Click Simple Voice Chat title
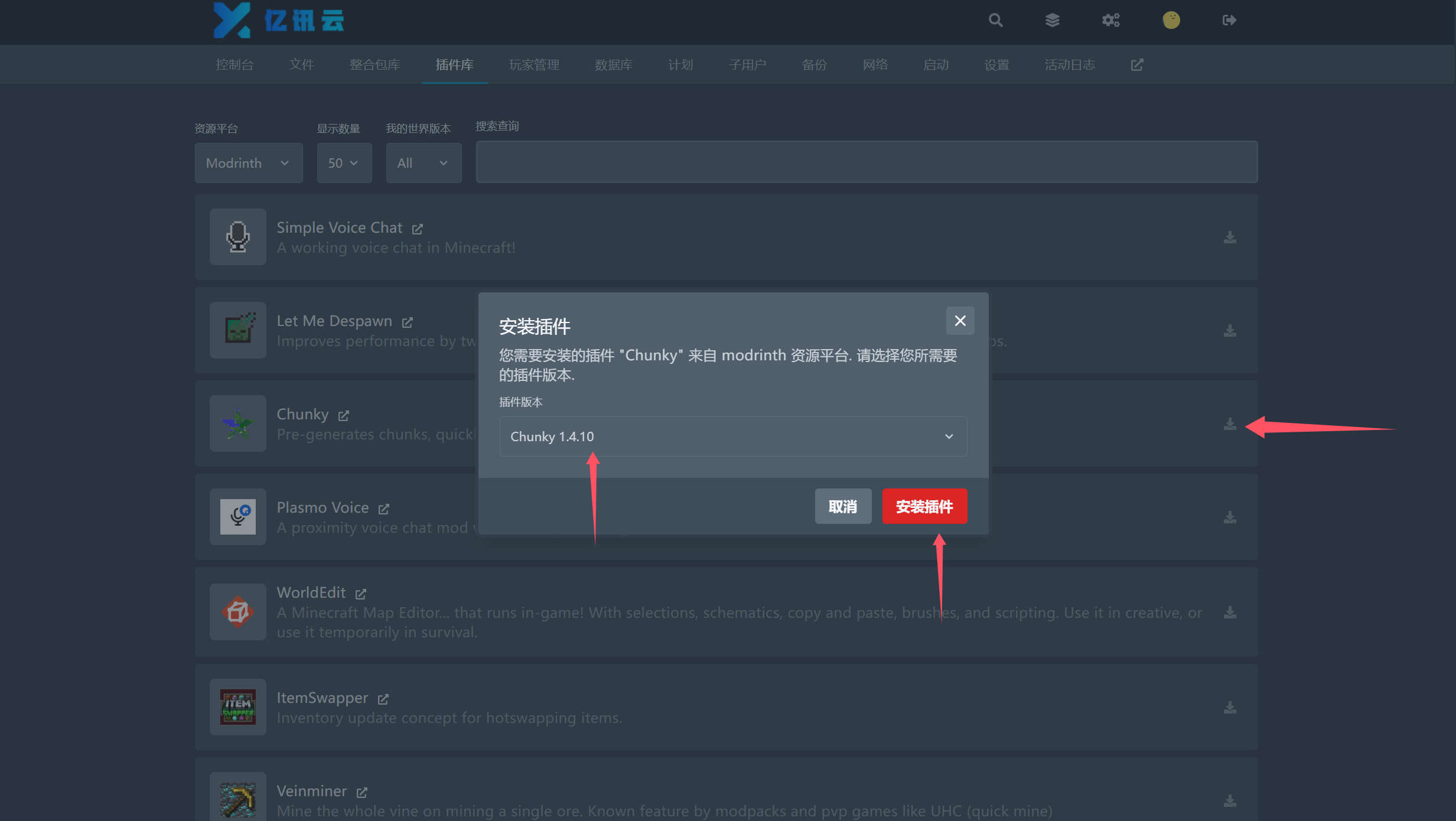The image size is (1456, 821). (x=339, y=227)
